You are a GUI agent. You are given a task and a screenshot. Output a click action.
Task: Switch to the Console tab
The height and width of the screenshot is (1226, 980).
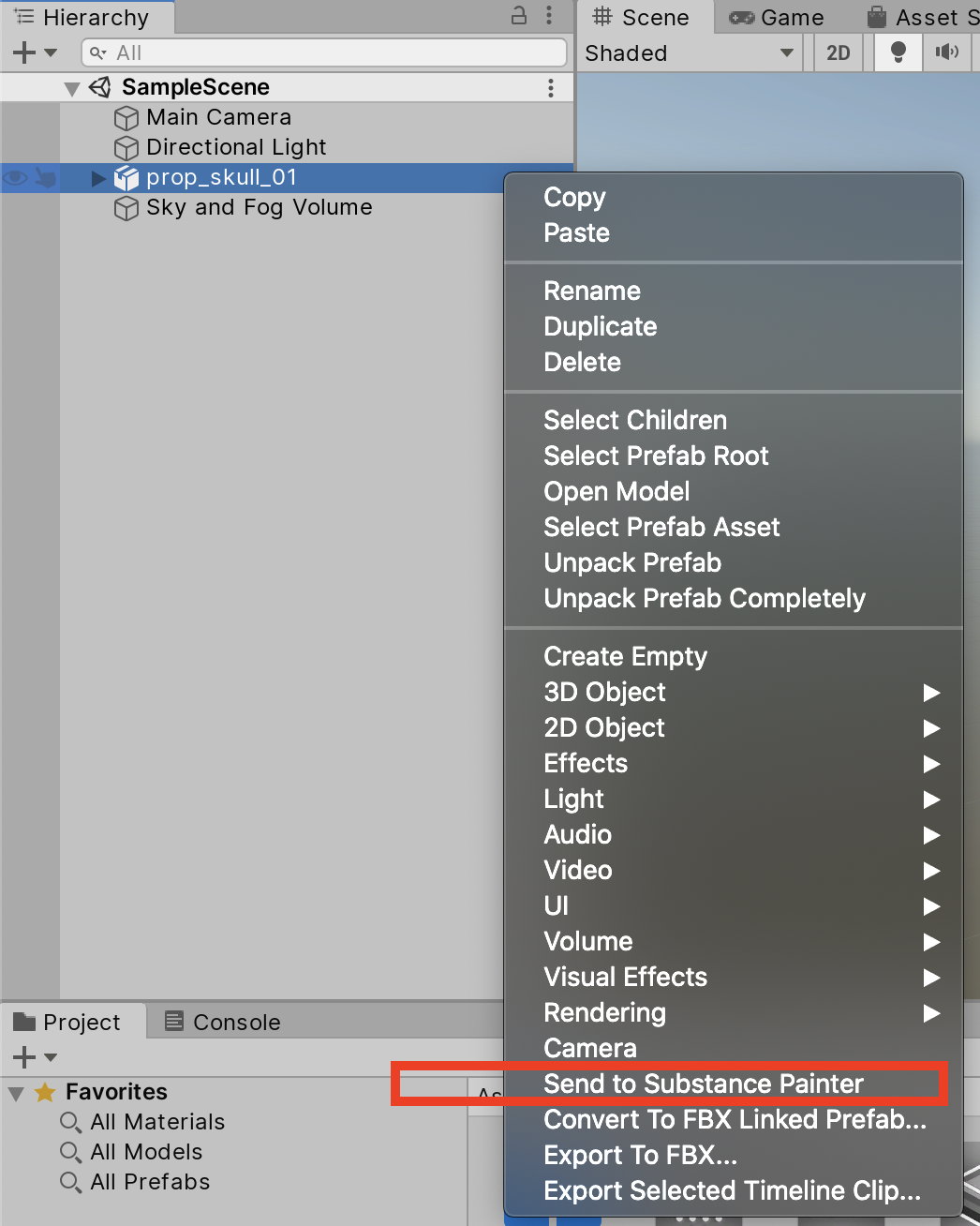pos(223,1022)
